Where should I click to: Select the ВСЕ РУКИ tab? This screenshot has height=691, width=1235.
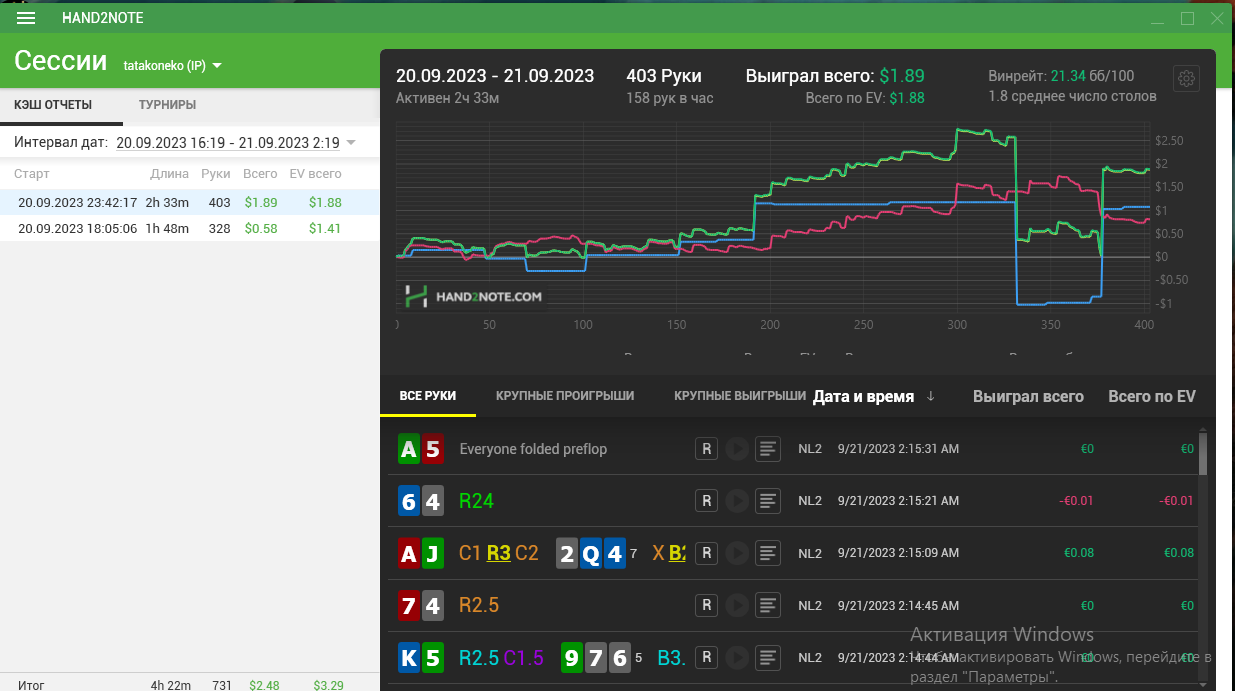coord(428,396)
